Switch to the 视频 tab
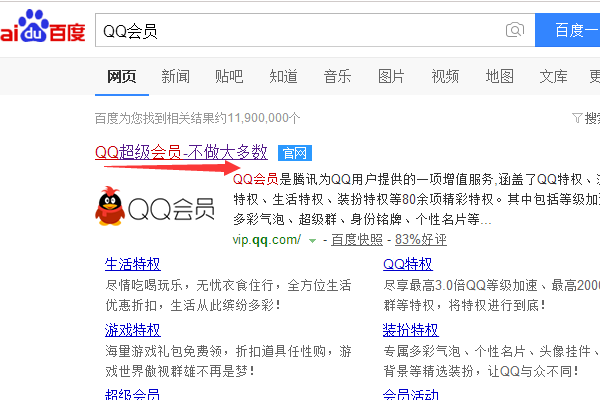Image resolution: width=600 pixels, height=400 pixels. point(445,76)
